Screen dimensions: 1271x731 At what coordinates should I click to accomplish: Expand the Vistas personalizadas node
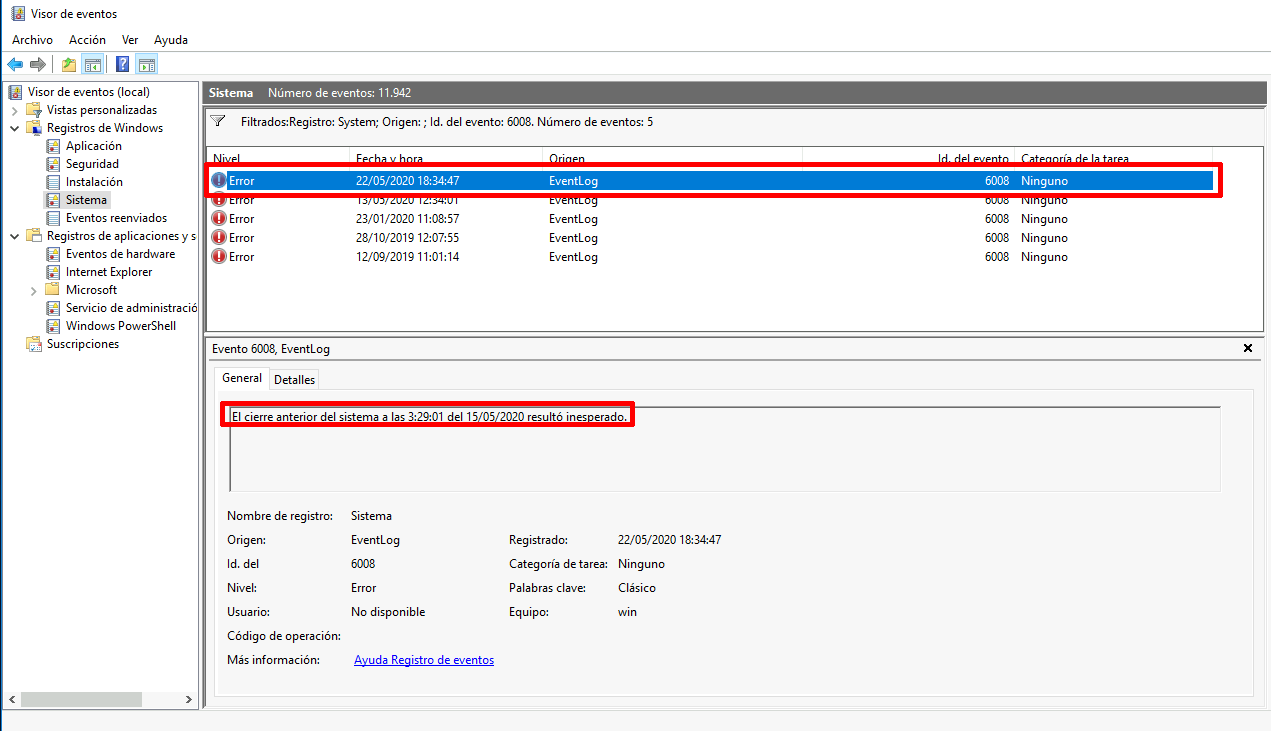coord(15,110)
